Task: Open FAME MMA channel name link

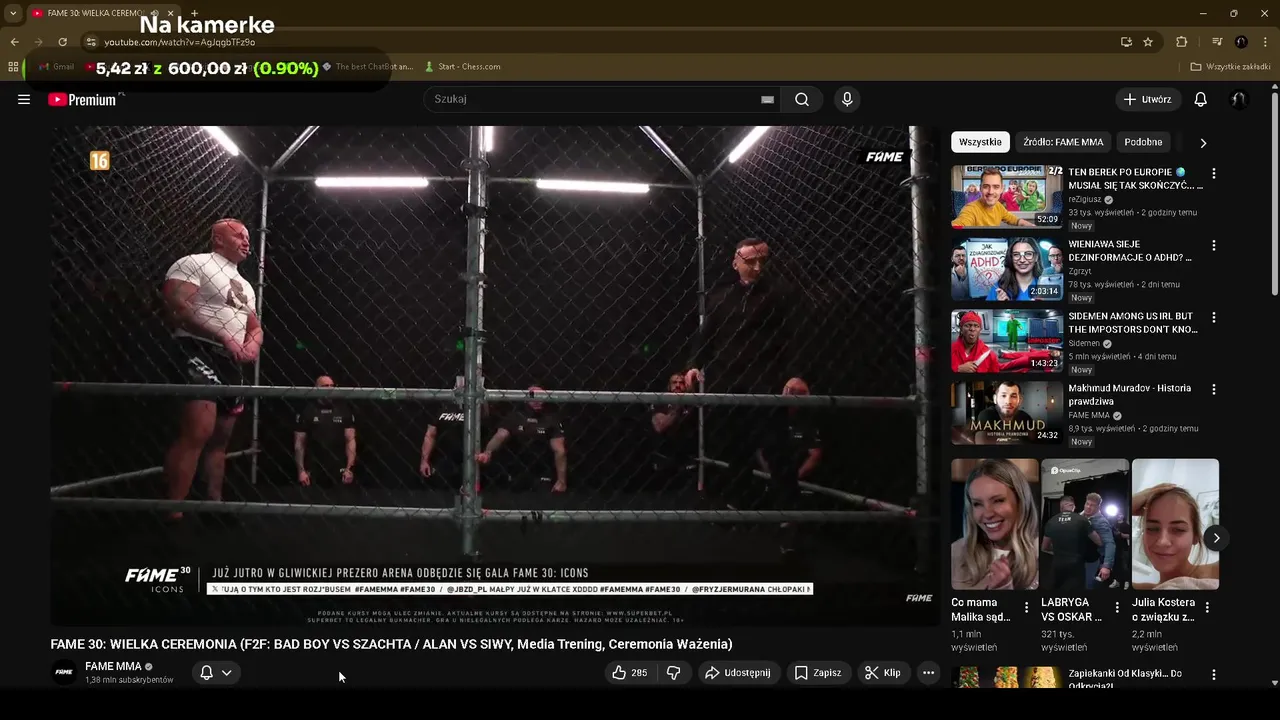Action: pyautogui.click(x=113, y=666)
